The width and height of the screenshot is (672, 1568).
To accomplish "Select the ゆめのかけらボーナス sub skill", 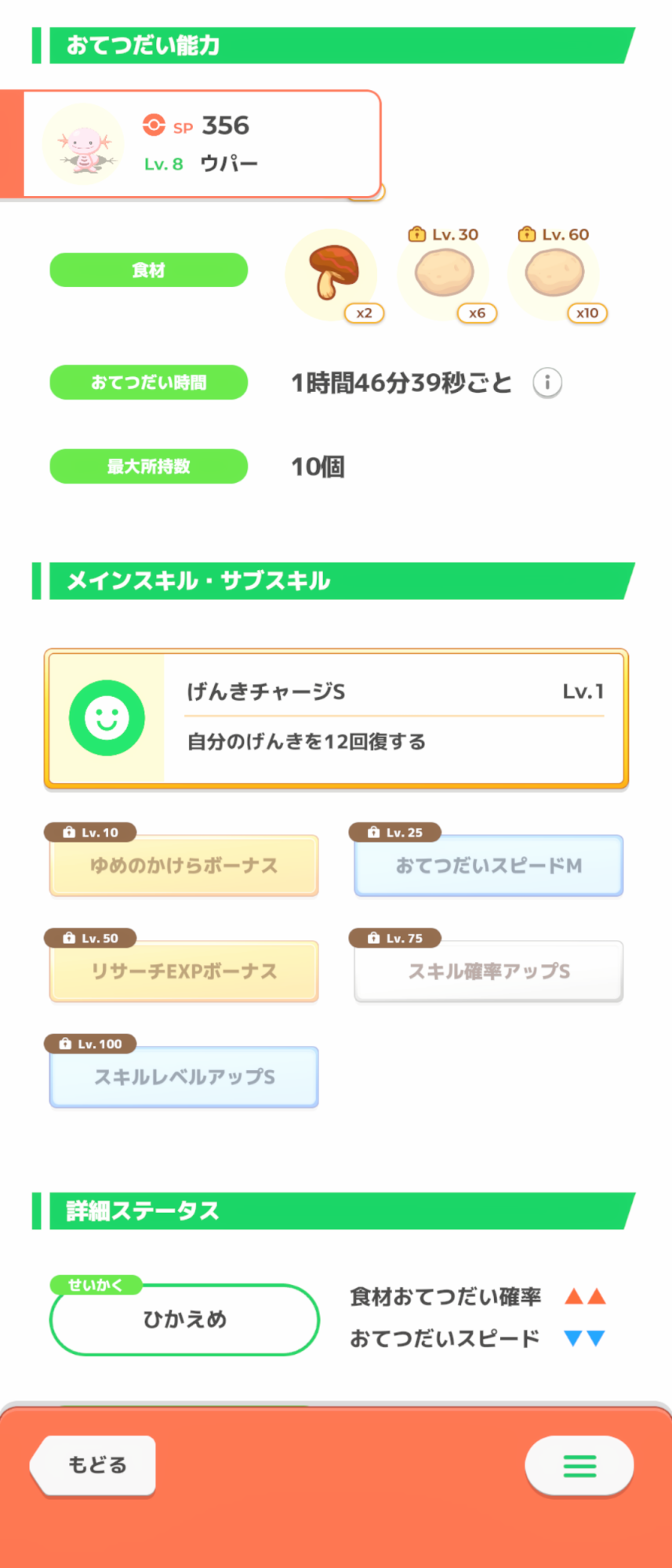I will [x=184, y=866].
